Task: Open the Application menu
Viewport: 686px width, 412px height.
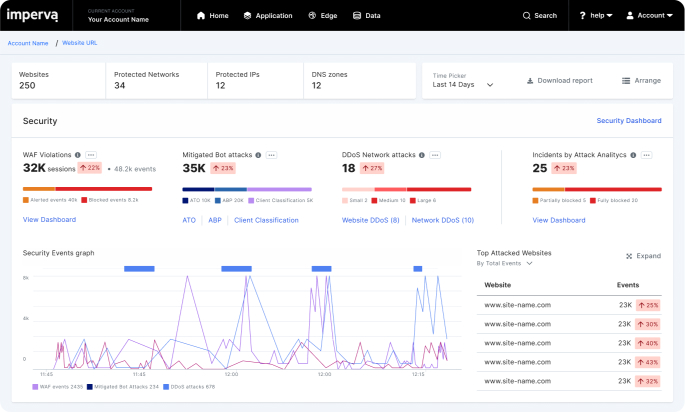Action: coord(268,16)
